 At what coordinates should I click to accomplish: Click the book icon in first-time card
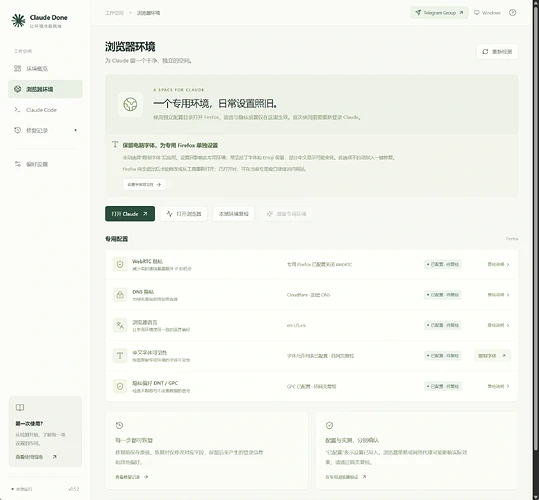[x=20, y=408]
